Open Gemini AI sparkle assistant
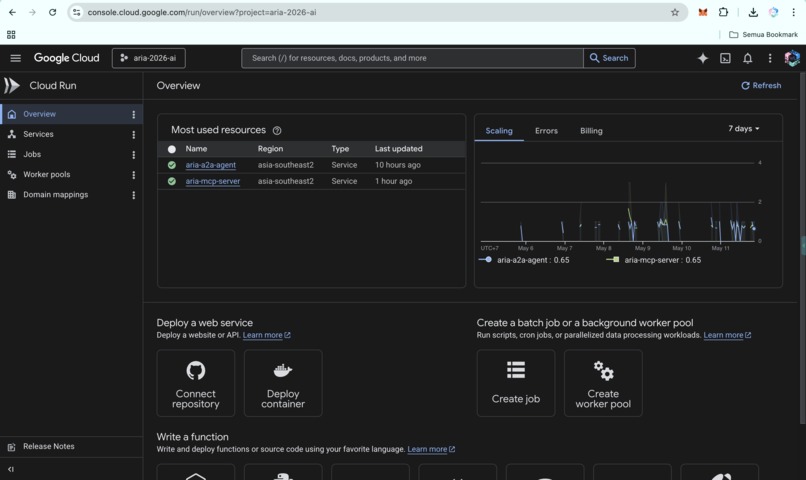The height and width of the screenshot is (480, 806). (703, 58)
